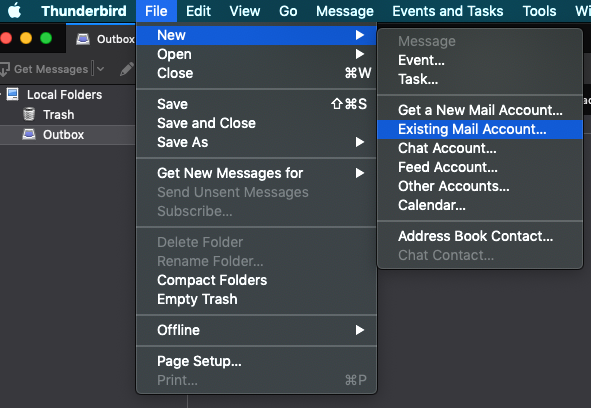Choose Address Book Contact…

pyautogui.click(x=480, y=236)
